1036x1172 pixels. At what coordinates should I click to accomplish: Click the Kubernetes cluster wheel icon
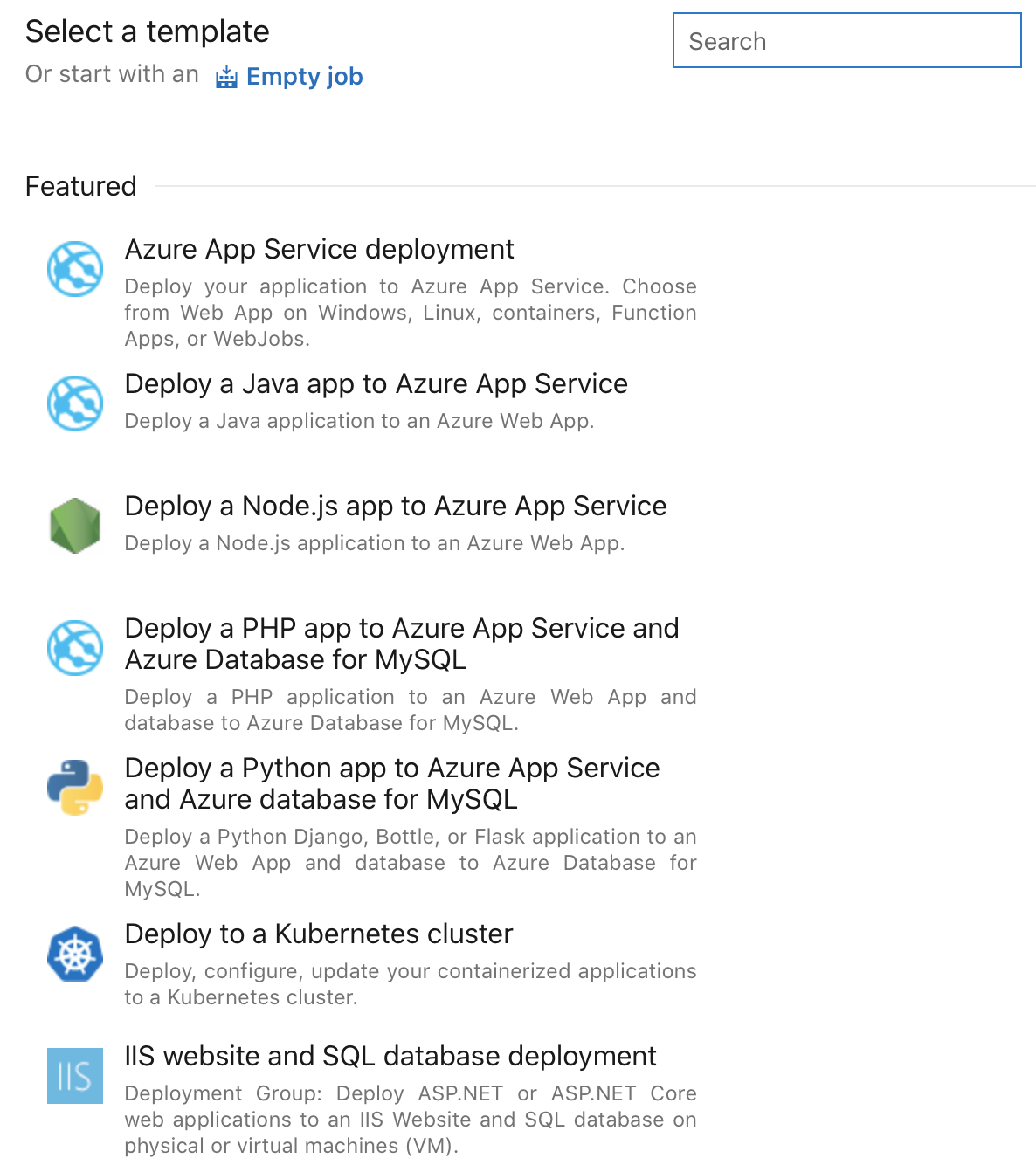75,953
